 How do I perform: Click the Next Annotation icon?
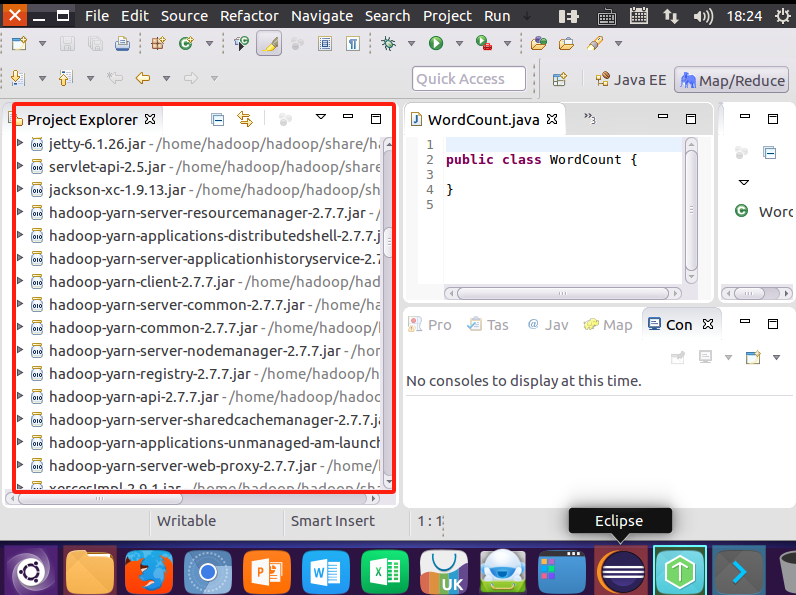(18, 78)
